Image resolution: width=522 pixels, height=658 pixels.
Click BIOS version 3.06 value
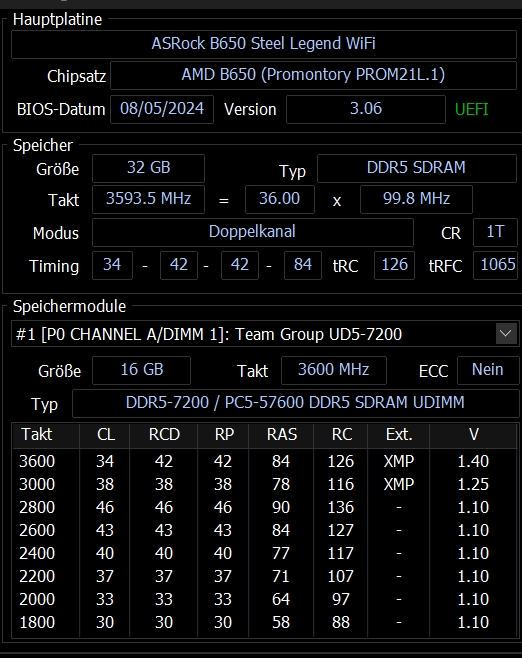366,109
